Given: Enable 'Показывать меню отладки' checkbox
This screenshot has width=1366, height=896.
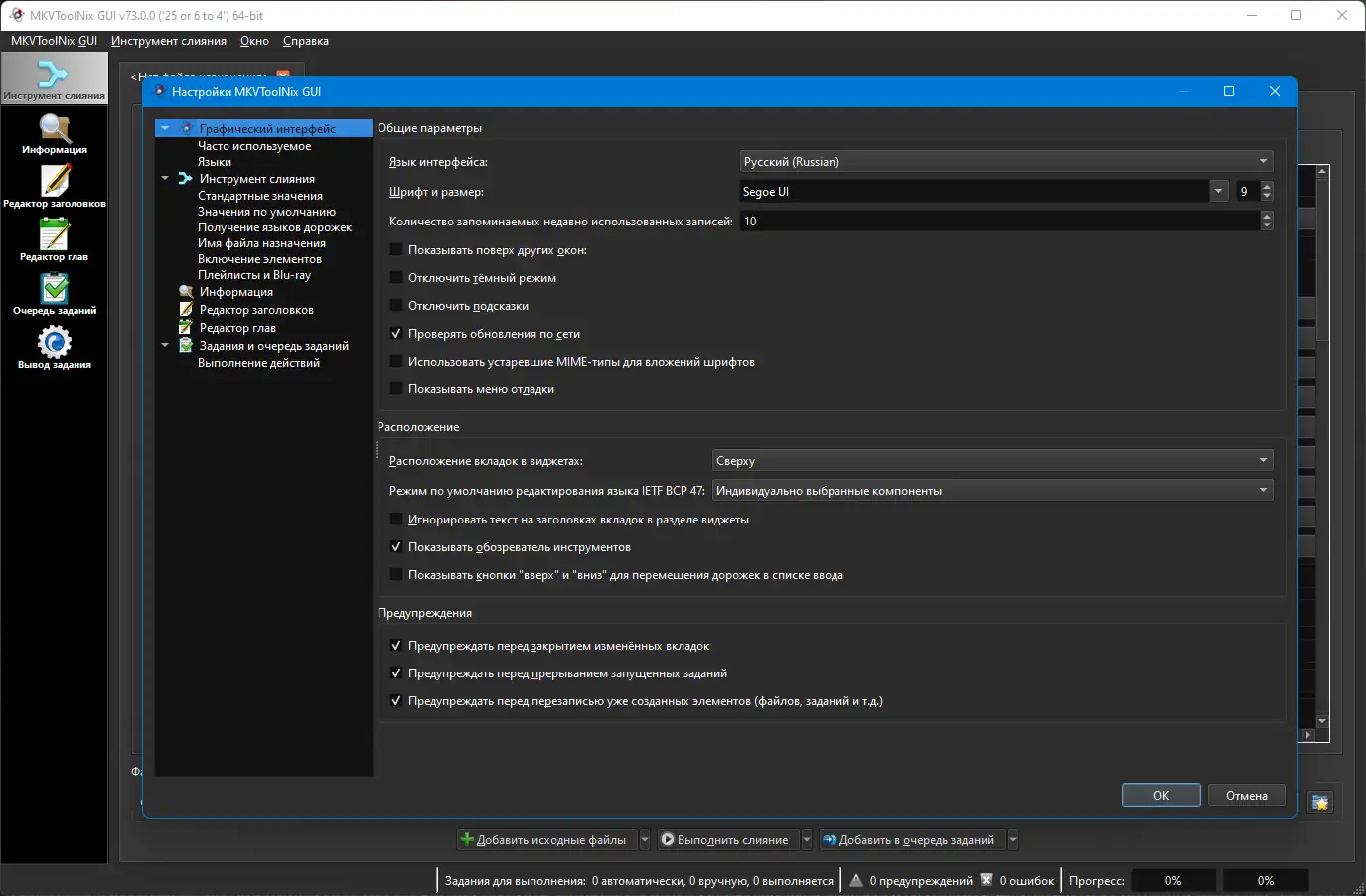Looking at the screenshot, I should coord(396,389).
